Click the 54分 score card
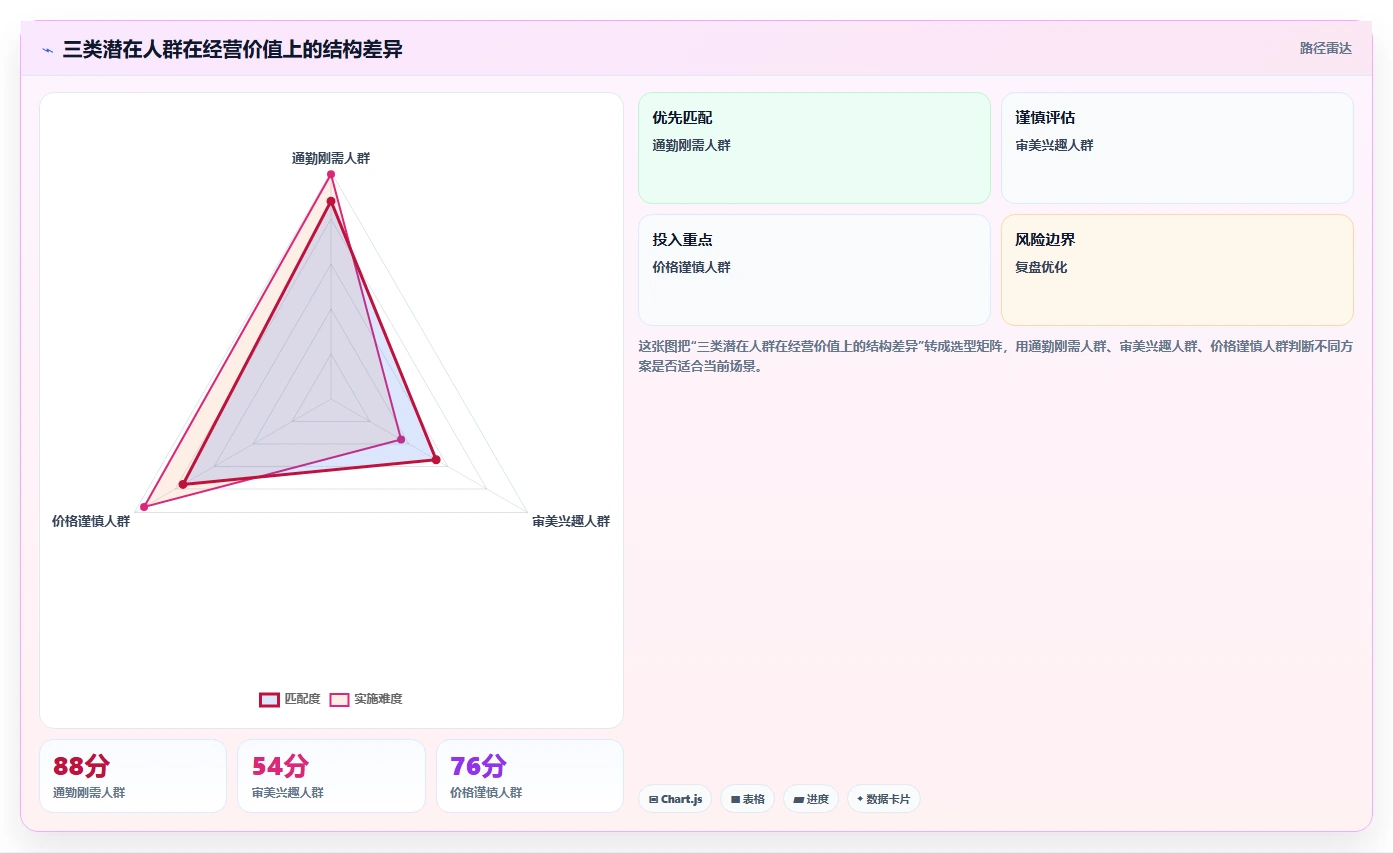Screen dimensions: 1393x853 point(331,776)
